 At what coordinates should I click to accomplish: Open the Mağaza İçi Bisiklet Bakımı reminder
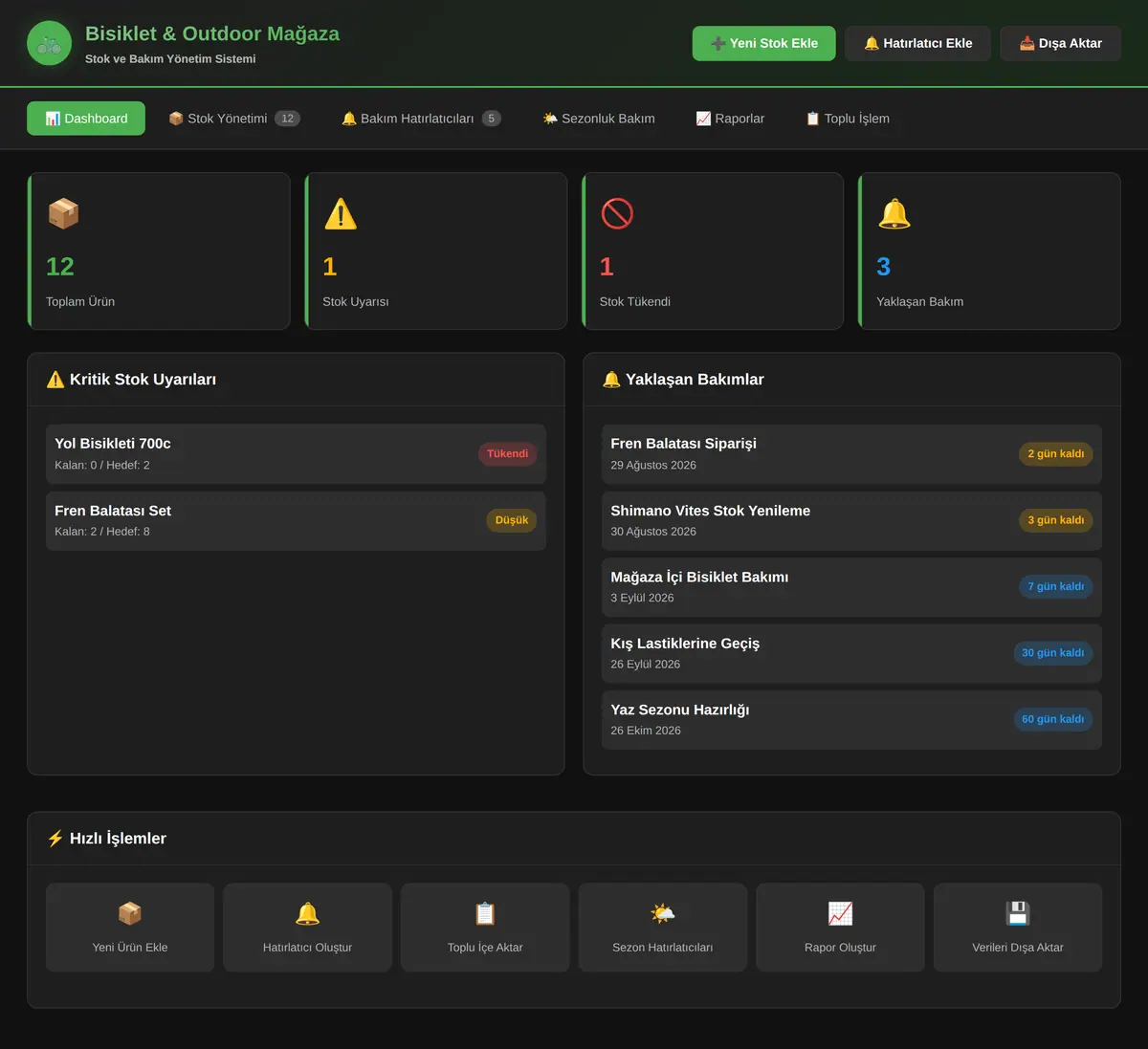(851, 587)
